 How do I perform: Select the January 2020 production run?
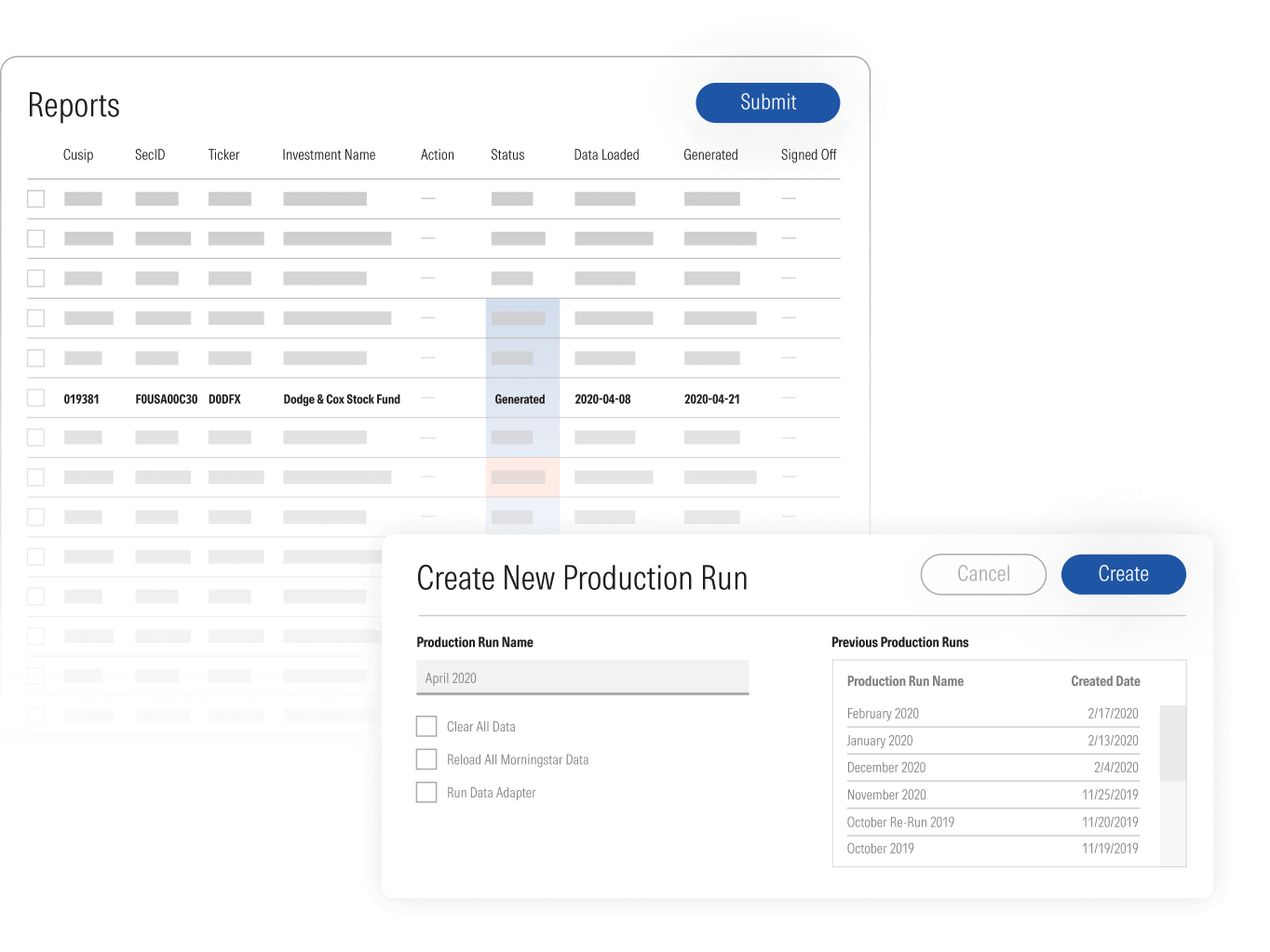pyautogui.click(x=993, y=741)
